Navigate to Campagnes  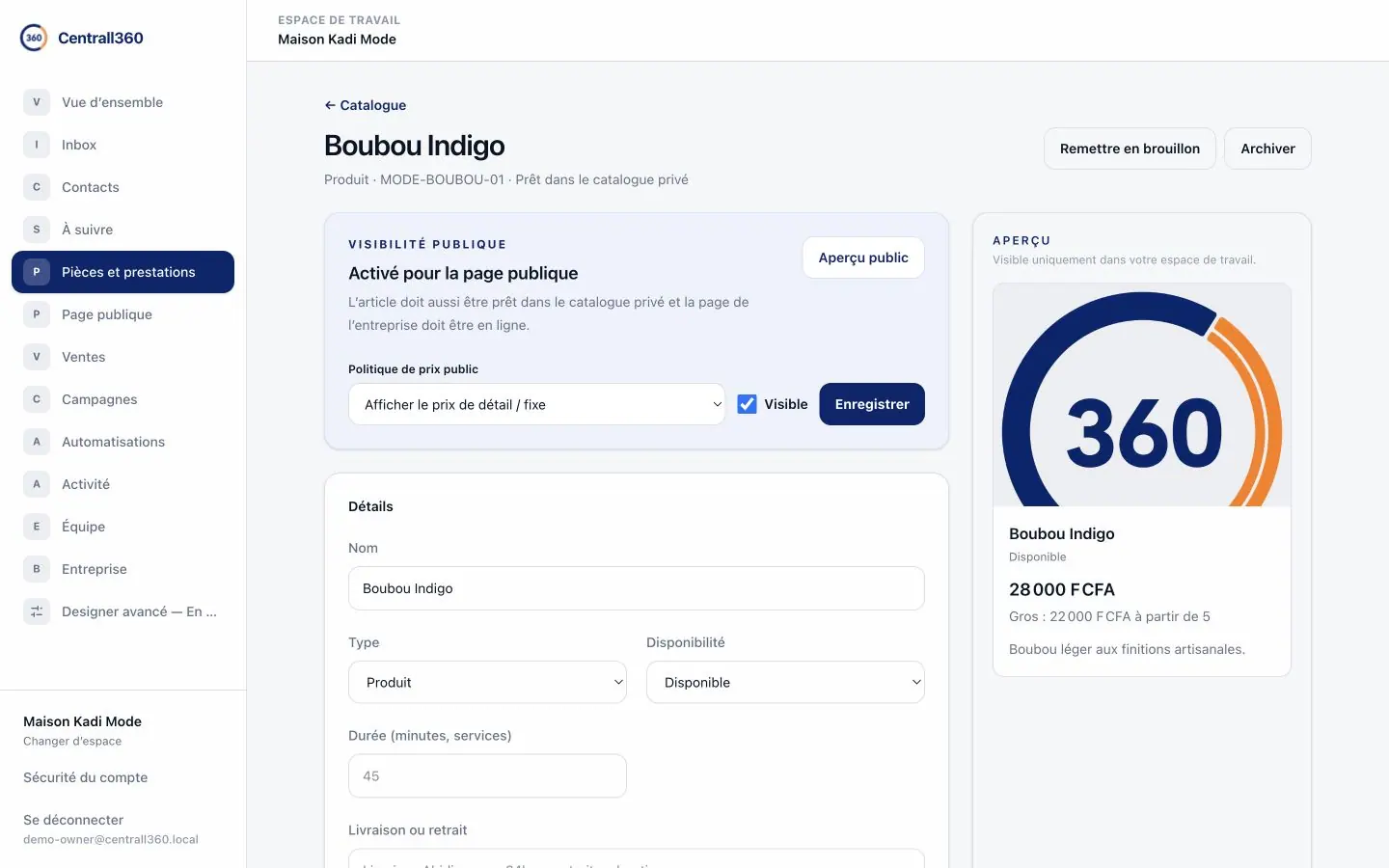coord(123,399)
